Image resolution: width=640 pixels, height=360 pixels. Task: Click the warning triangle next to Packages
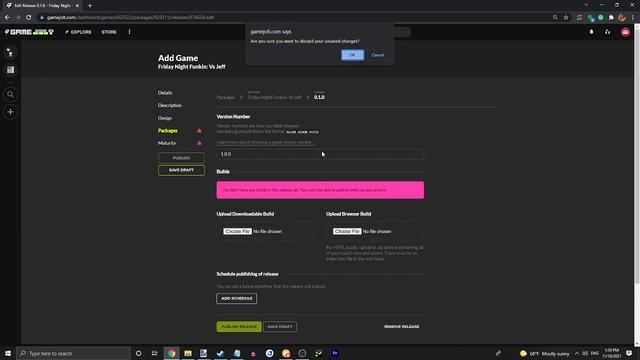click(199, 131)
